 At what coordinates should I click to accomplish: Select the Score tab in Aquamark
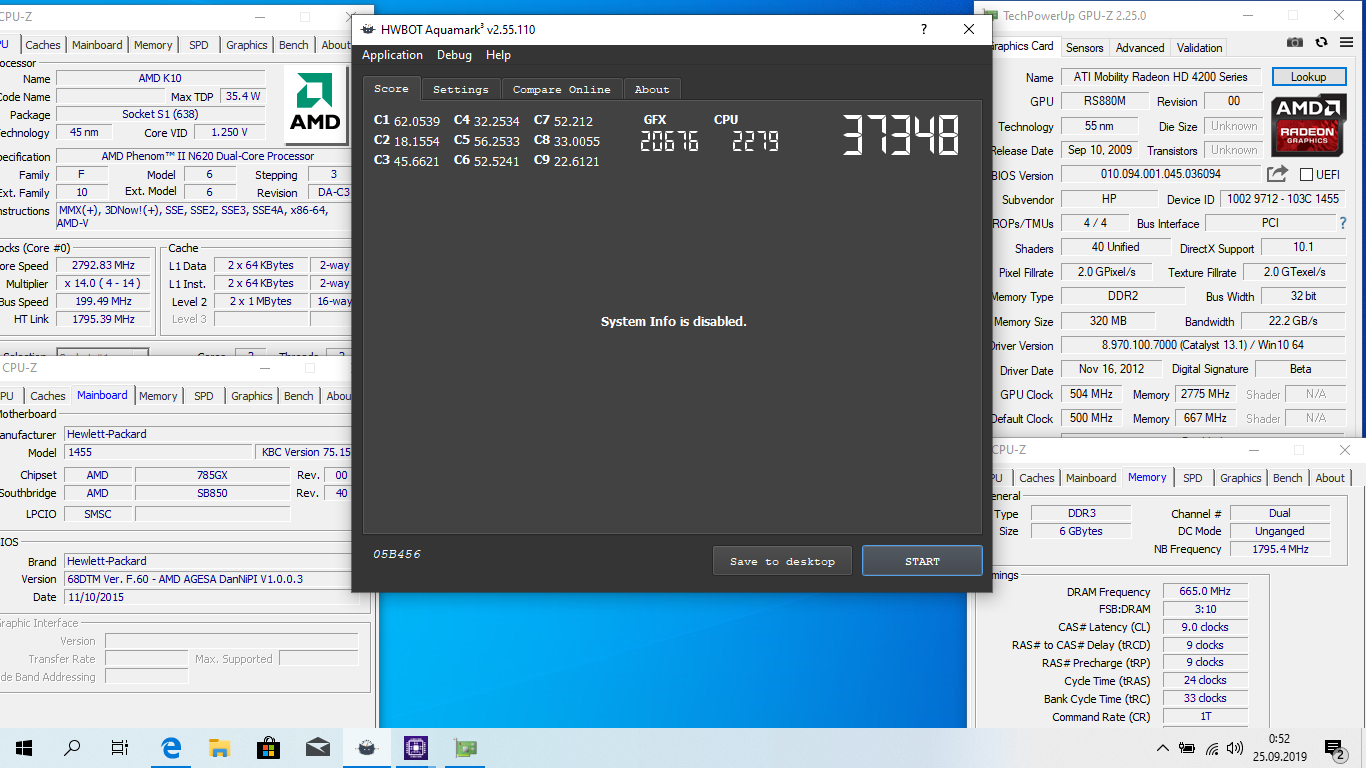pyautogui.click(x=391, y=88)
